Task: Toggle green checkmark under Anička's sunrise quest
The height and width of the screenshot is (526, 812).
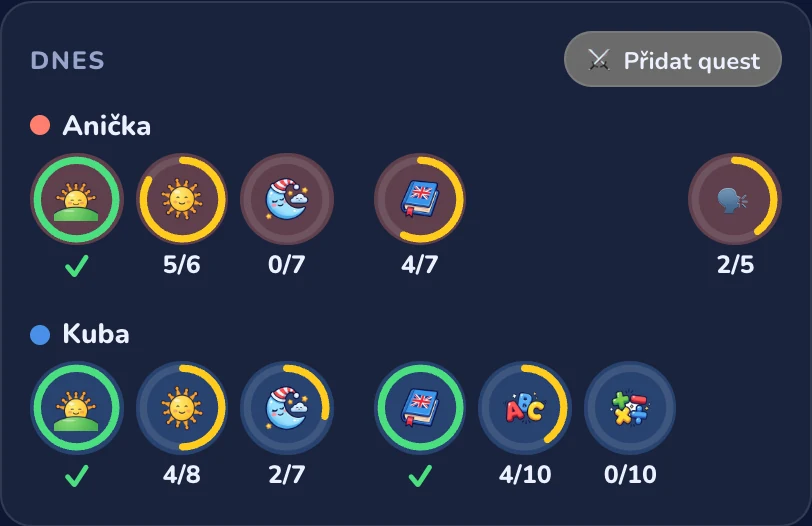Action: tap(77, 266)
